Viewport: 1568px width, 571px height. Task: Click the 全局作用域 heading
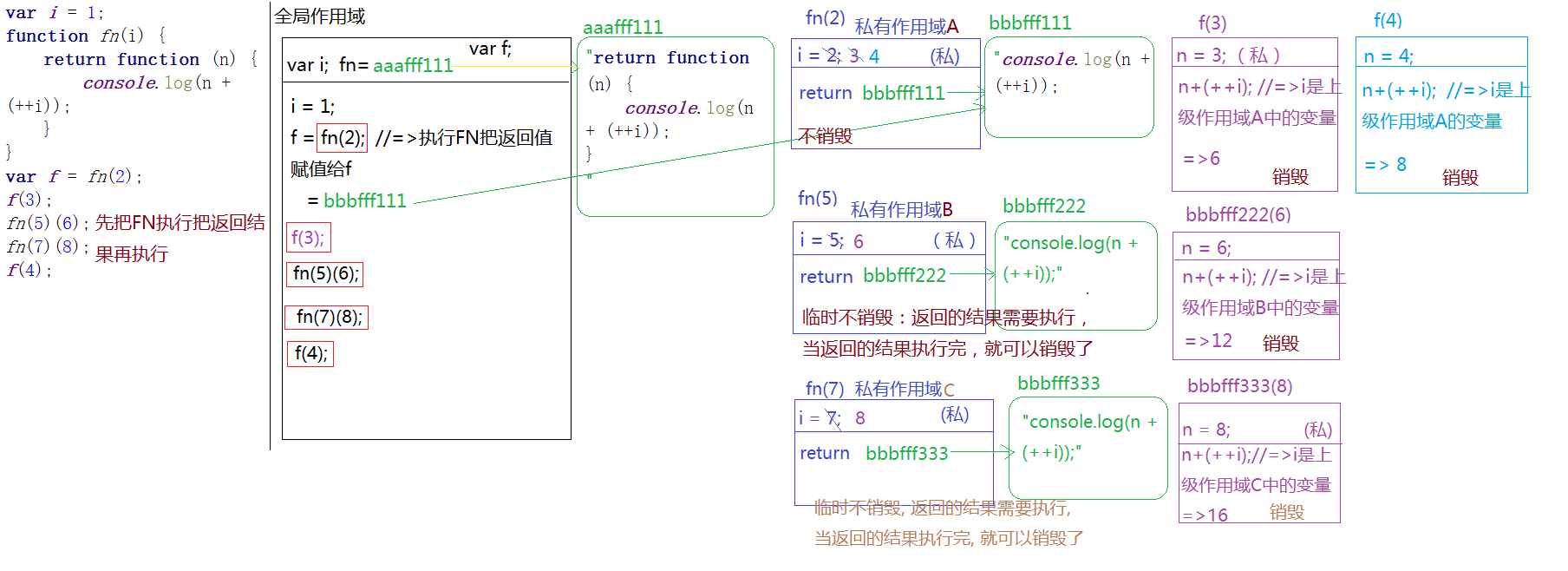click(x=320, y=16)
